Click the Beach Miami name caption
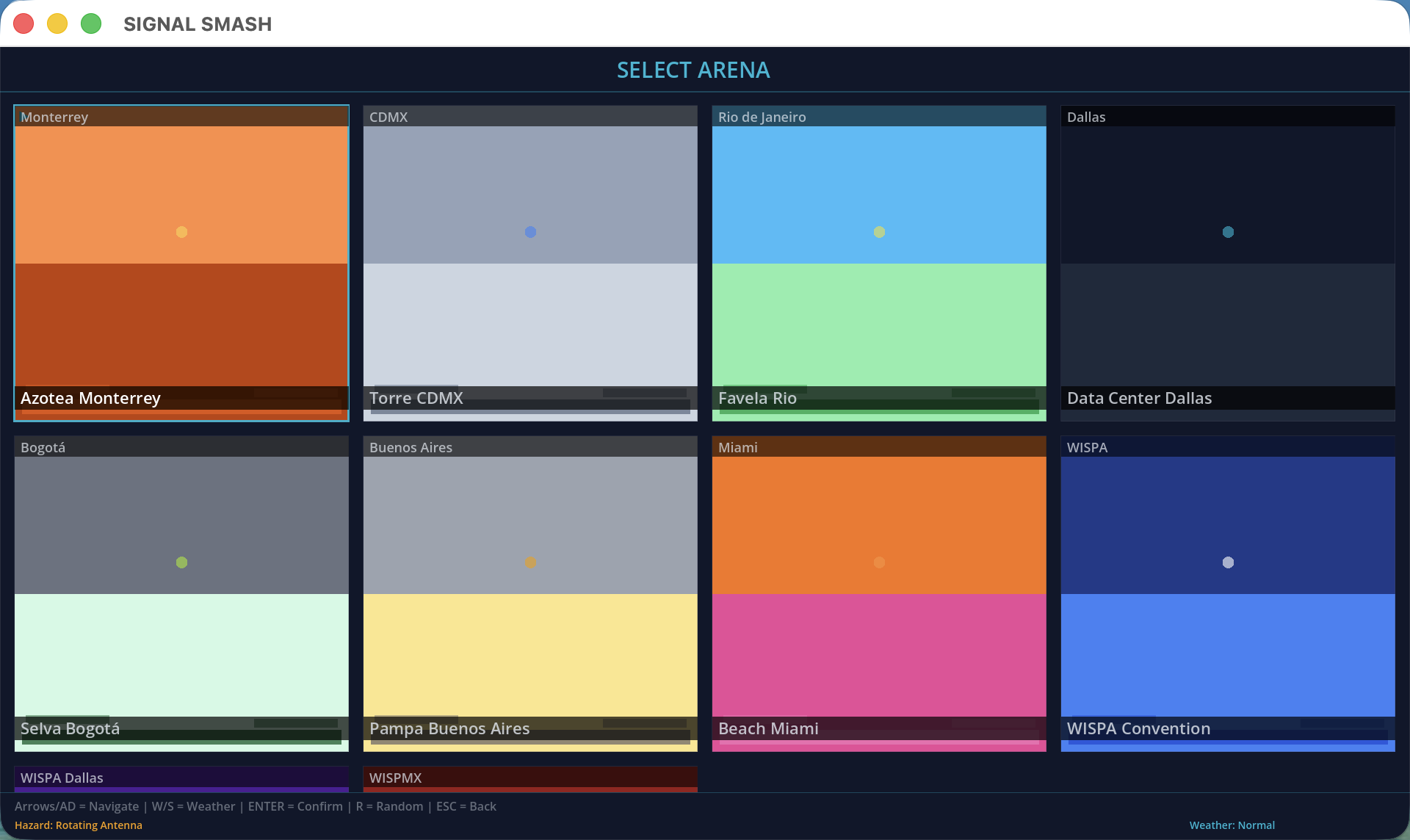 click(768, 728)
